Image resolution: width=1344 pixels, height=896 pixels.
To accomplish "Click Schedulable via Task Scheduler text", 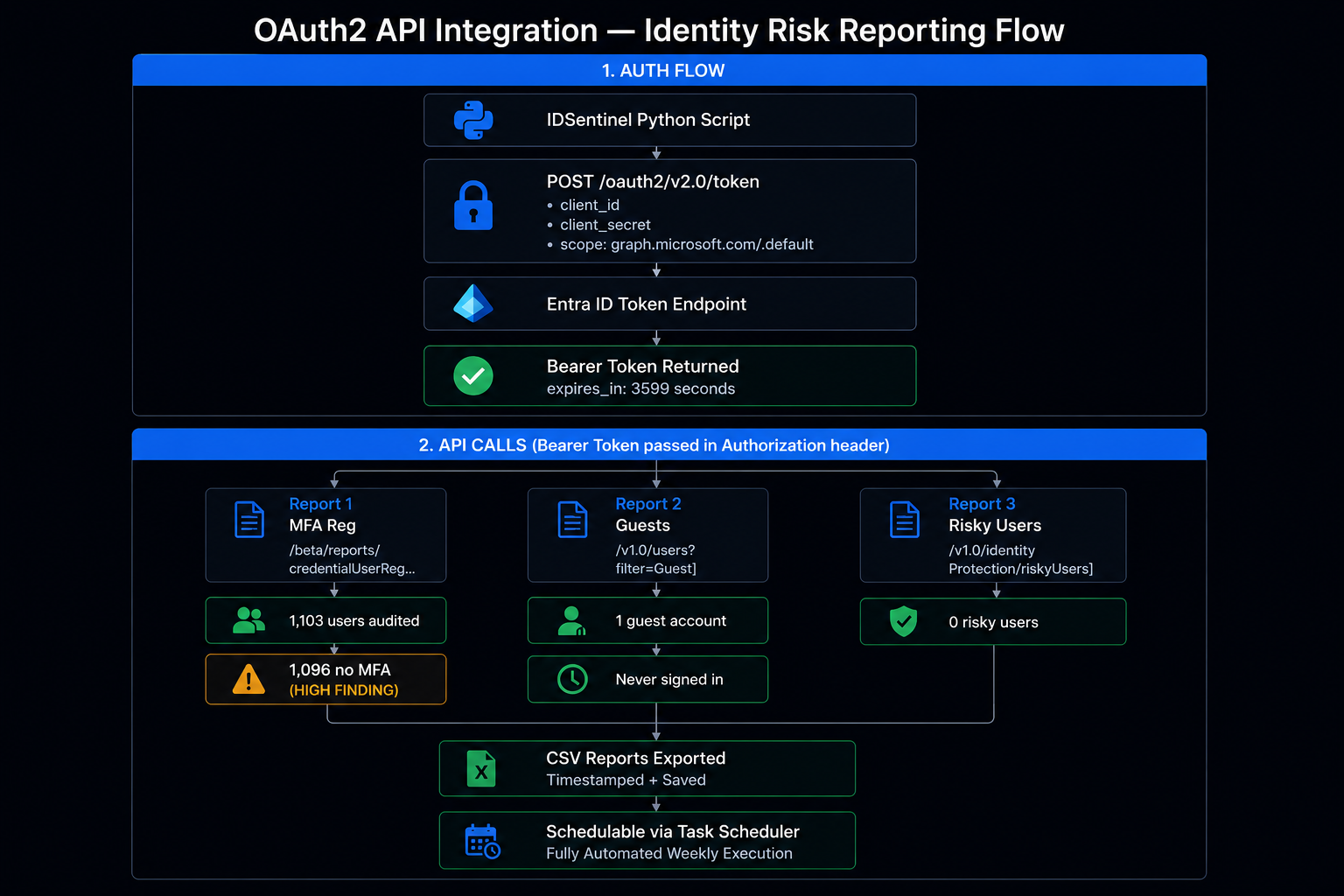I will (673, 832).
